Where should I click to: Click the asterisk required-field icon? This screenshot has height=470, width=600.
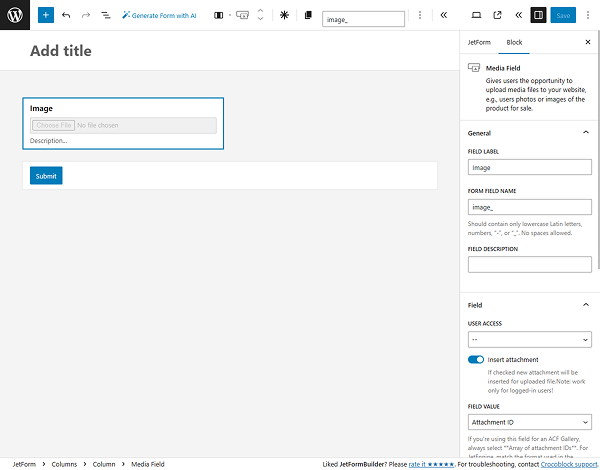click(284, 15)
